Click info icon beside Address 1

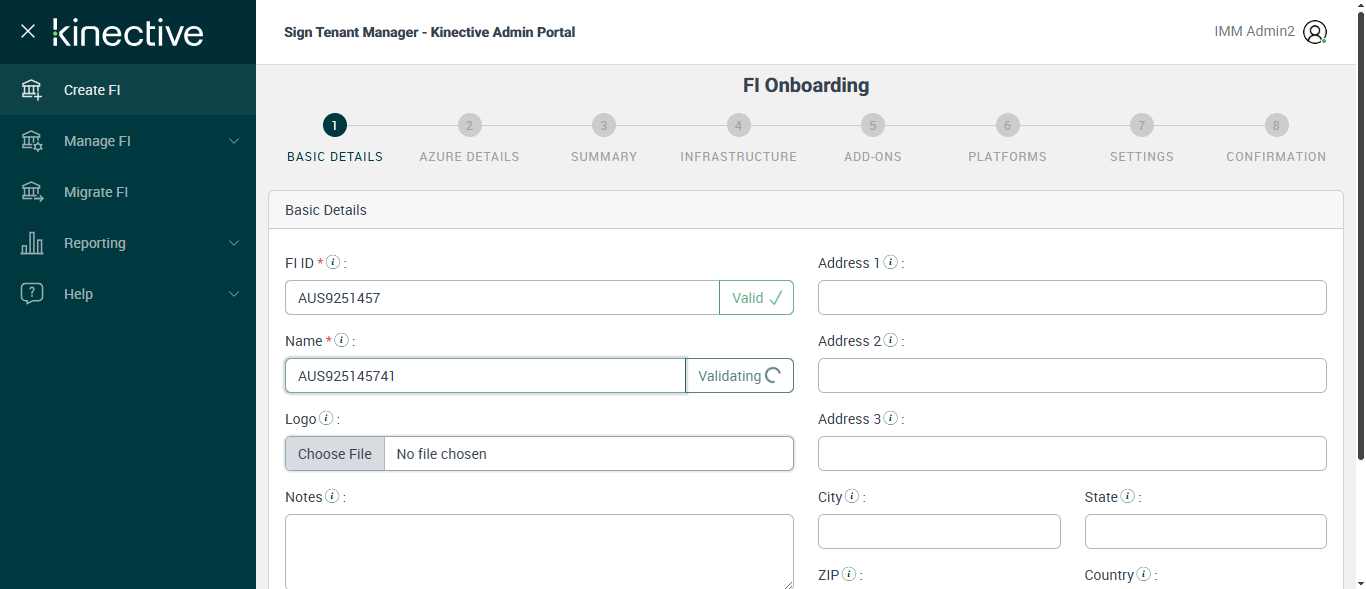[890, 263]
